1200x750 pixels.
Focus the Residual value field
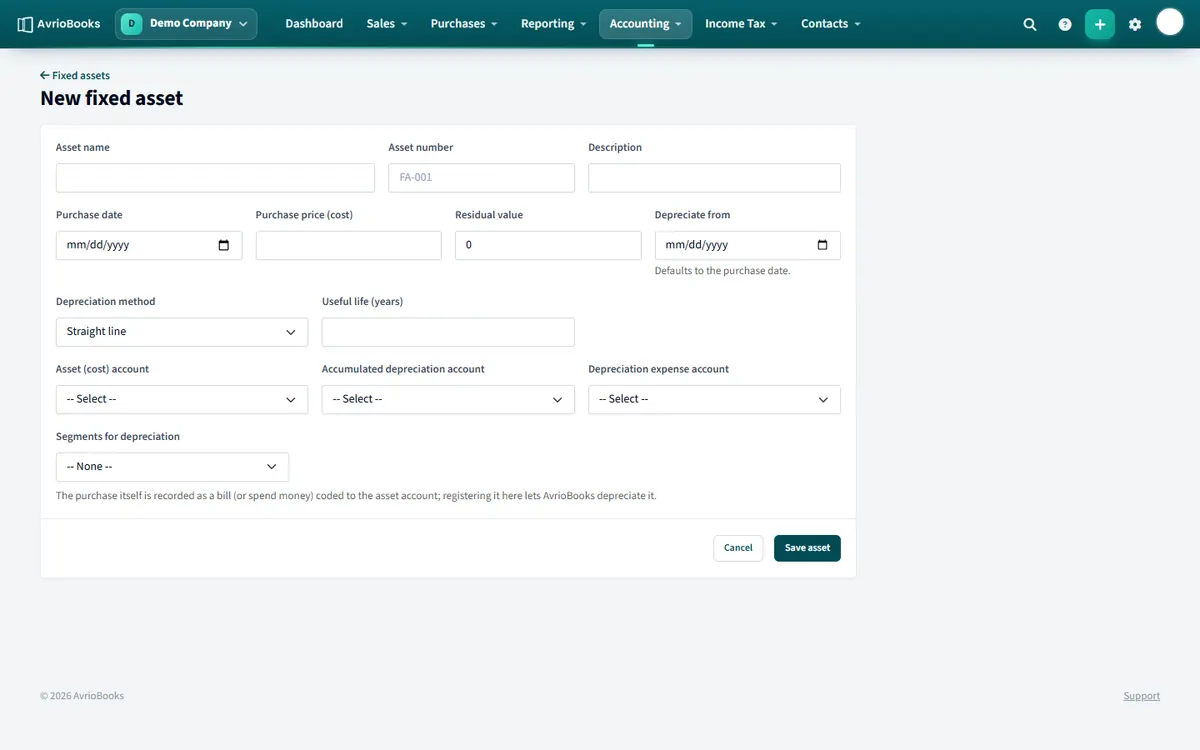pyautogui.click(x=548, y=245)
